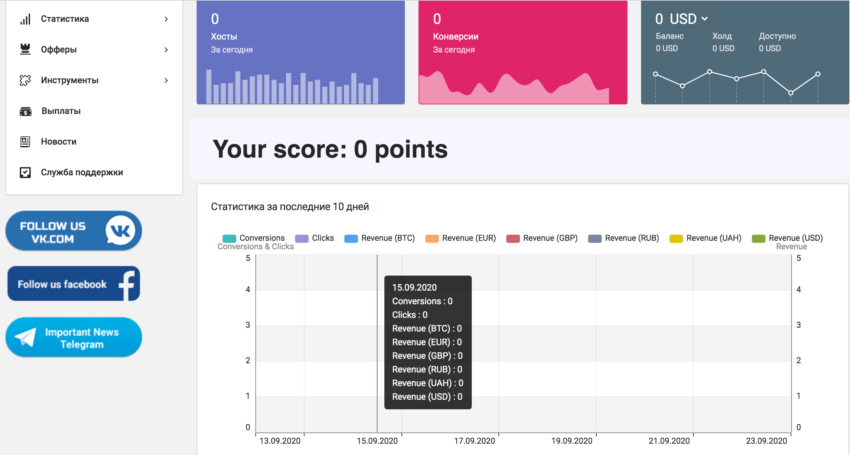The width and height of the screenshot is (850, 455).
Task: Click the Баланс label
Action: 669,36
